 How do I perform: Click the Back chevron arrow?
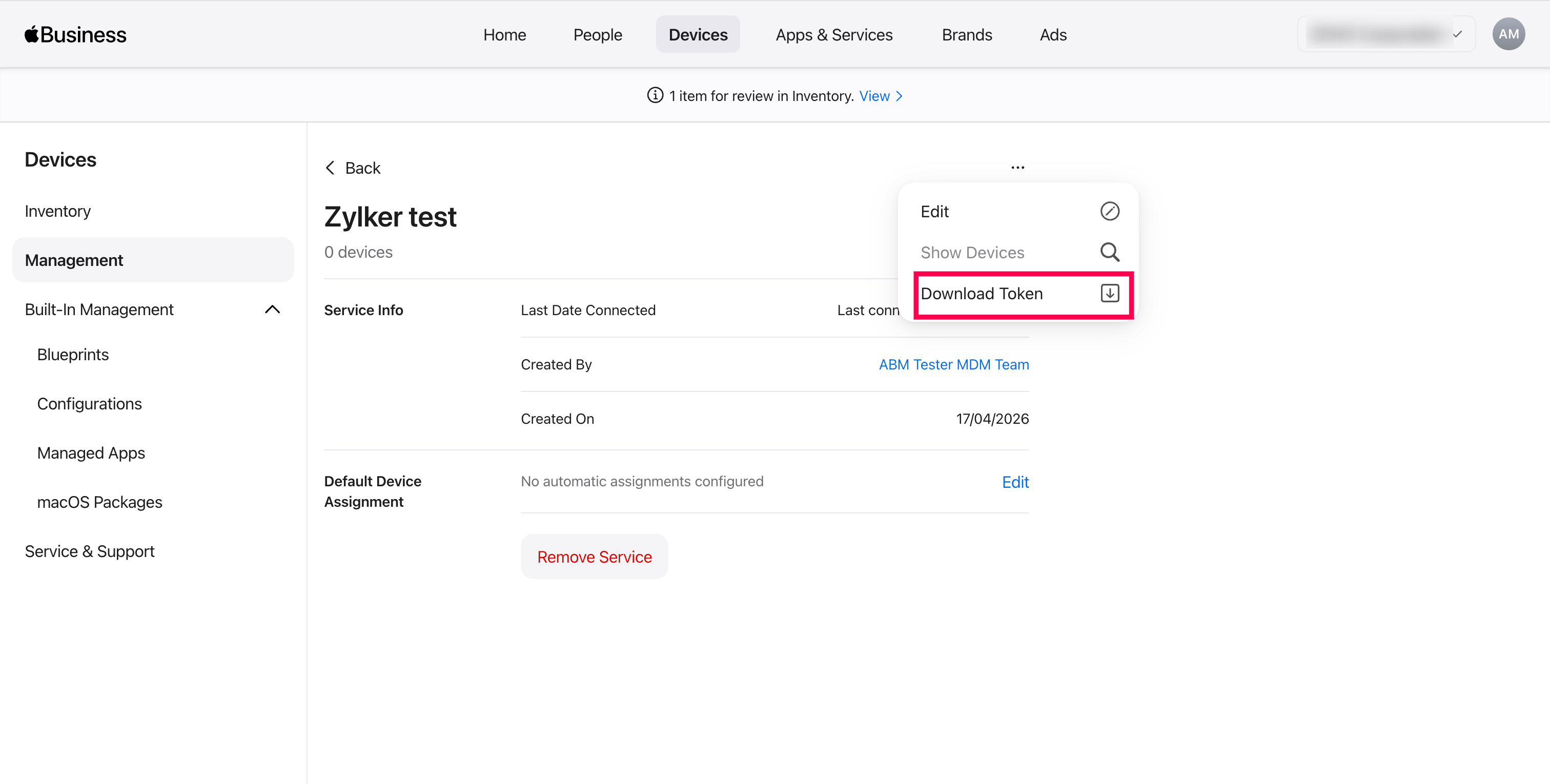(330, 168)
